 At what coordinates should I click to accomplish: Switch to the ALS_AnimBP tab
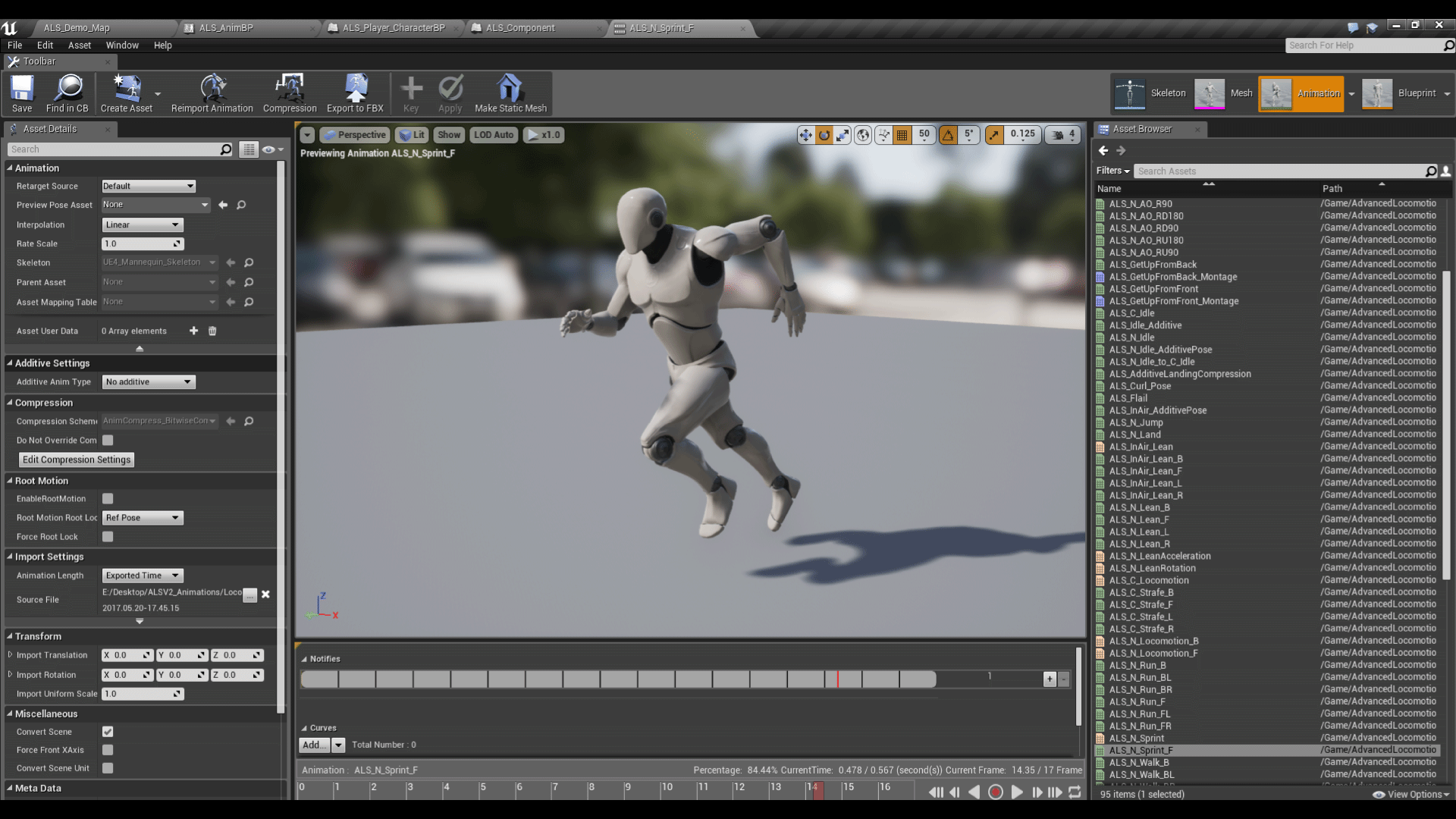pos(226,28)
